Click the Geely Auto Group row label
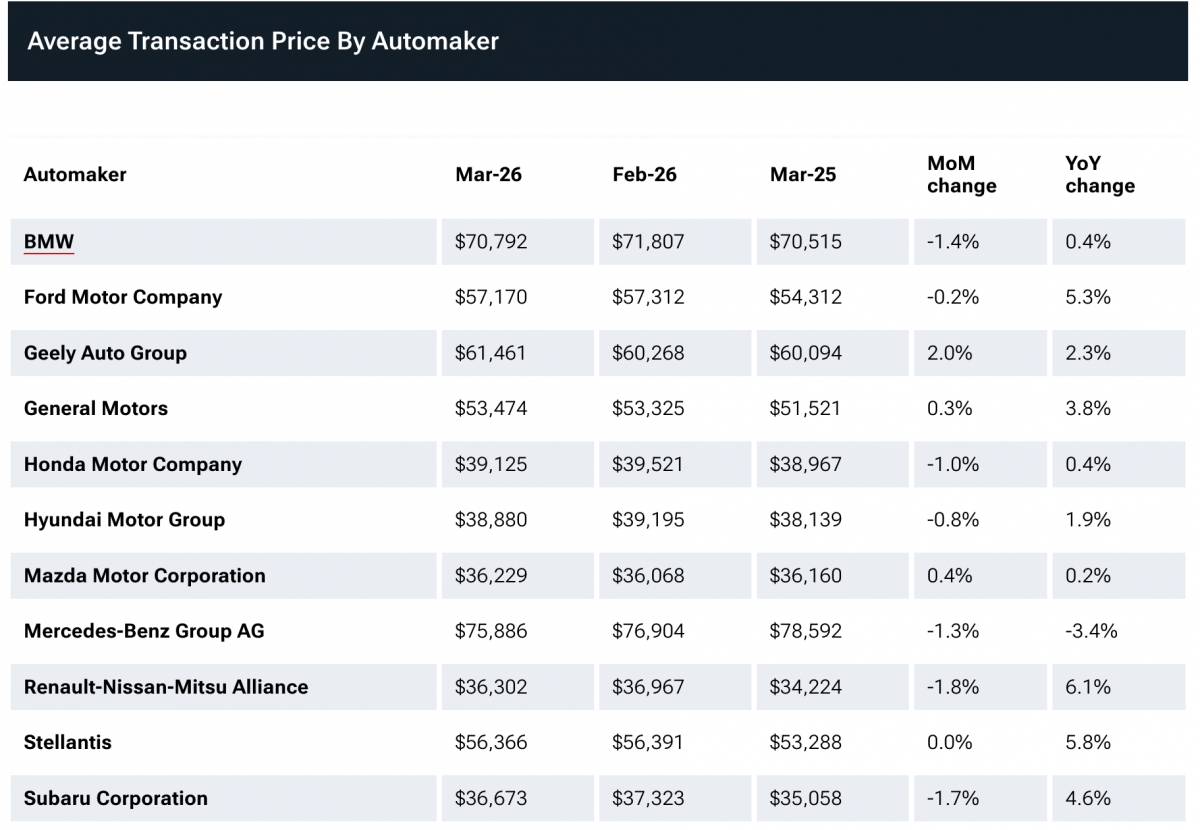The width and height of the screenshot is (1200, 830). pyautogui.click(x=105, y=353)
